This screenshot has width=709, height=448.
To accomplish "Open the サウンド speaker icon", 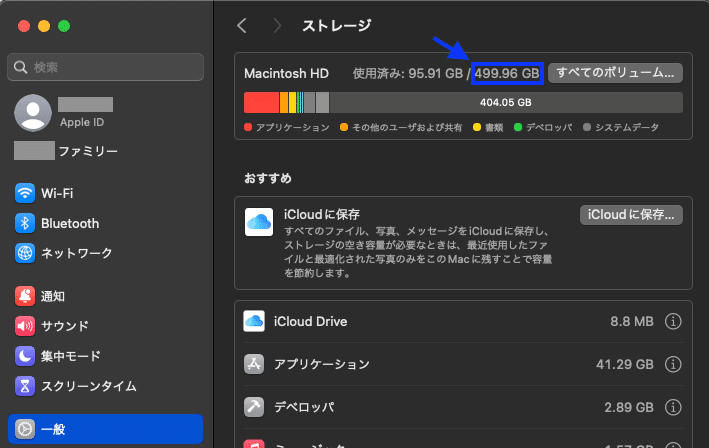I will (25, 326).
